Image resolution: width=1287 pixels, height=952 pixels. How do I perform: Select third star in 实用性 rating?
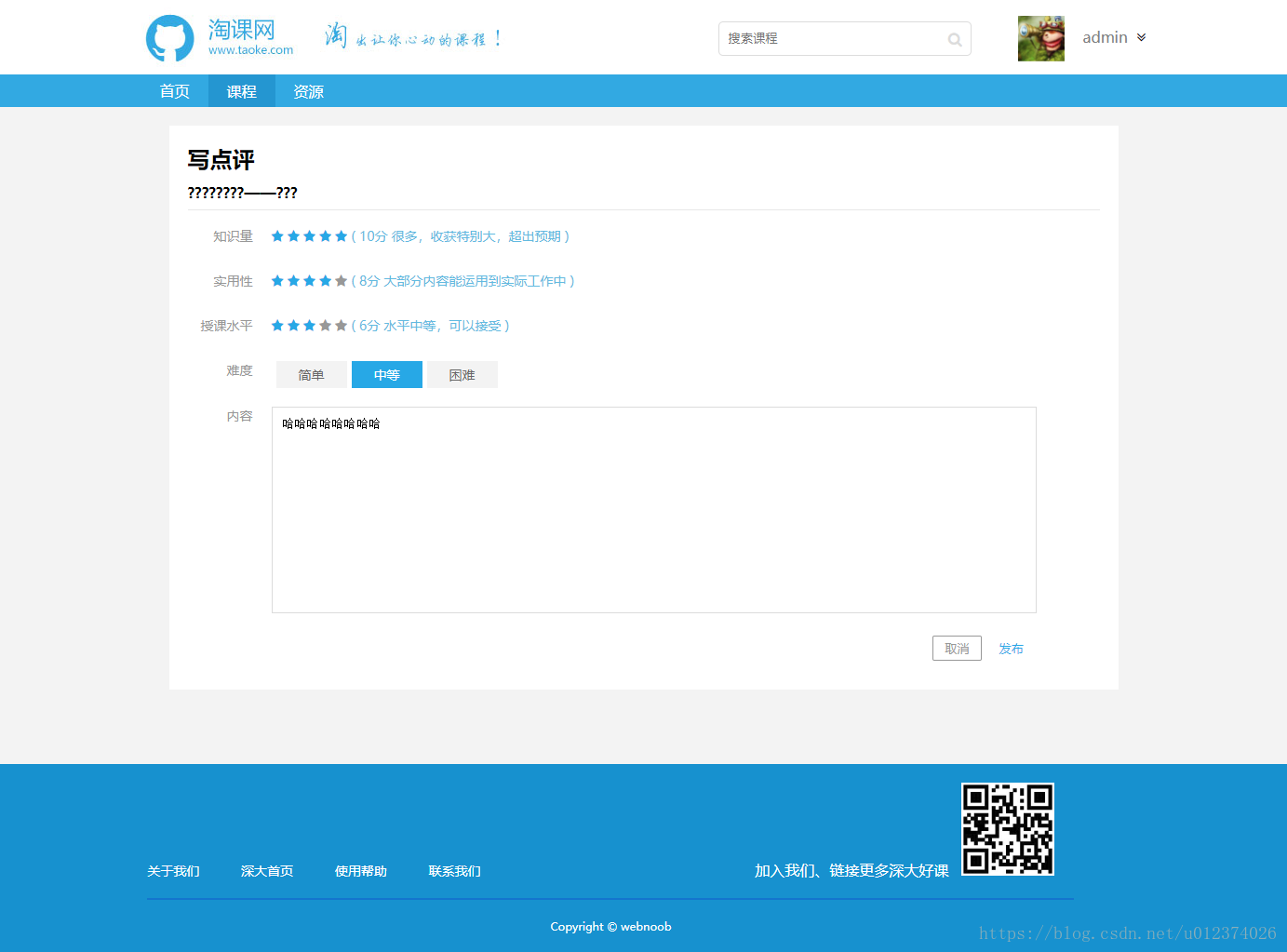309,281
